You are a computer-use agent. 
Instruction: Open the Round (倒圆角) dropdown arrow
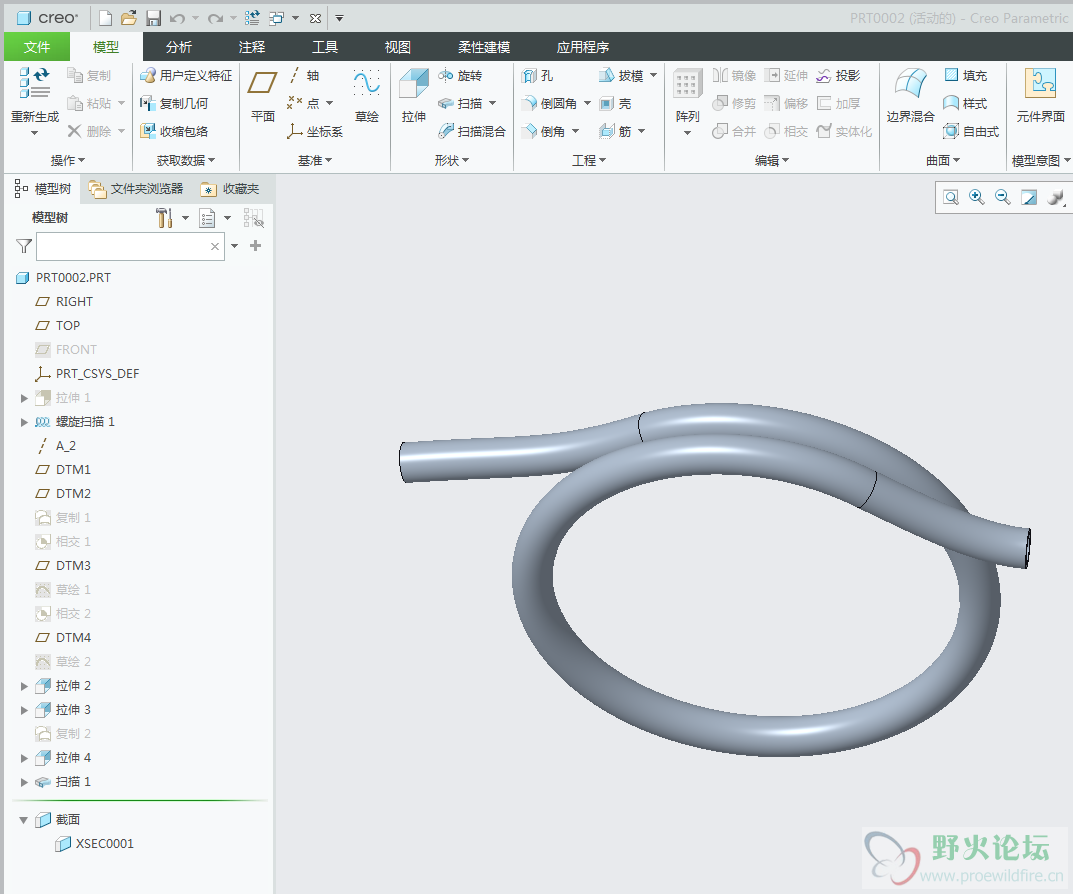point(587,103)
